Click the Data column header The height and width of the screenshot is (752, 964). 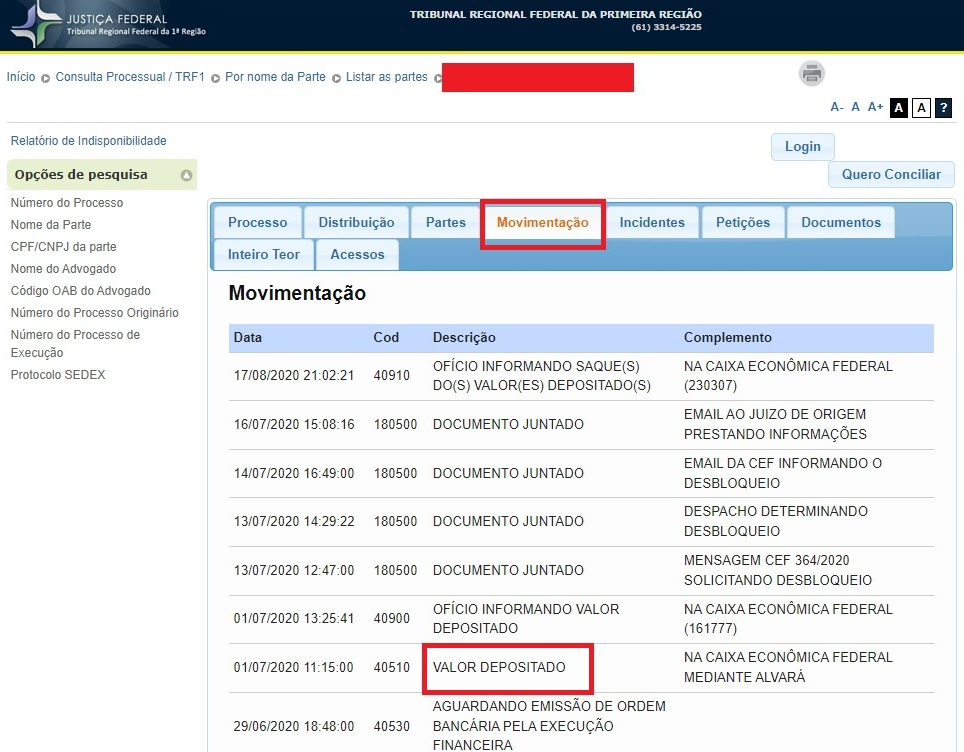tap(248, 338)
